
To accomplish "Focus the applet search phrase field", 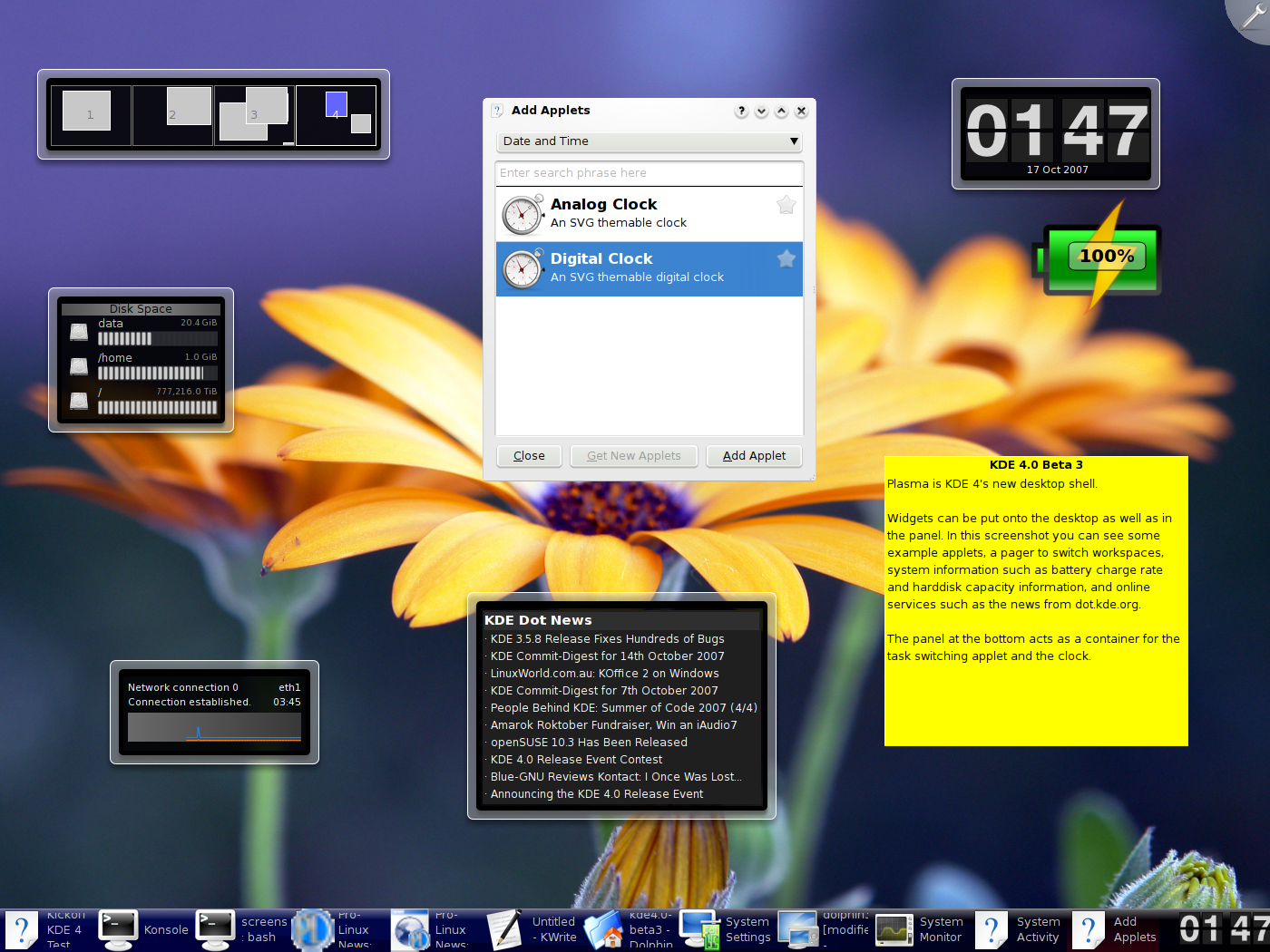I will (650, 173).
